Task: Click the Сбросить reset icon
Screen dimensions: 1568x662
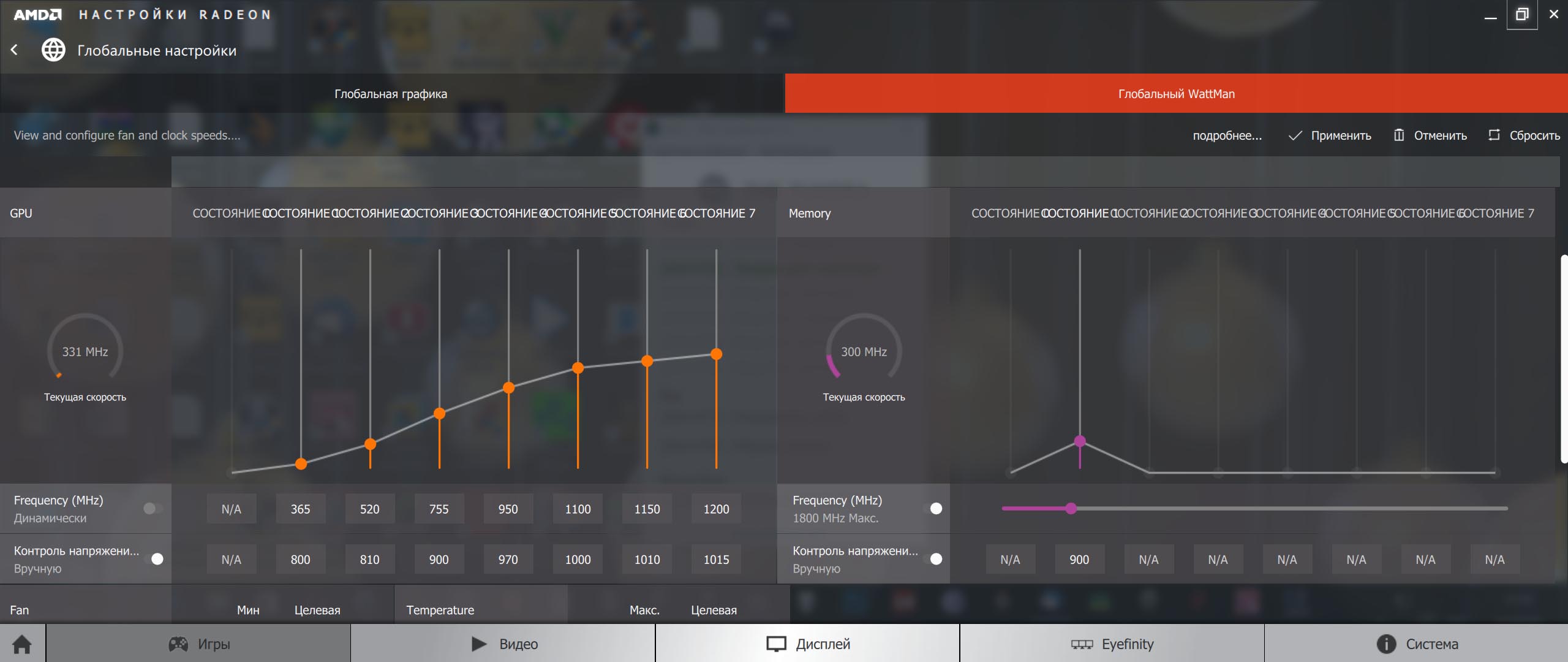Action: pyautogui.click(x=1494, y=135)
